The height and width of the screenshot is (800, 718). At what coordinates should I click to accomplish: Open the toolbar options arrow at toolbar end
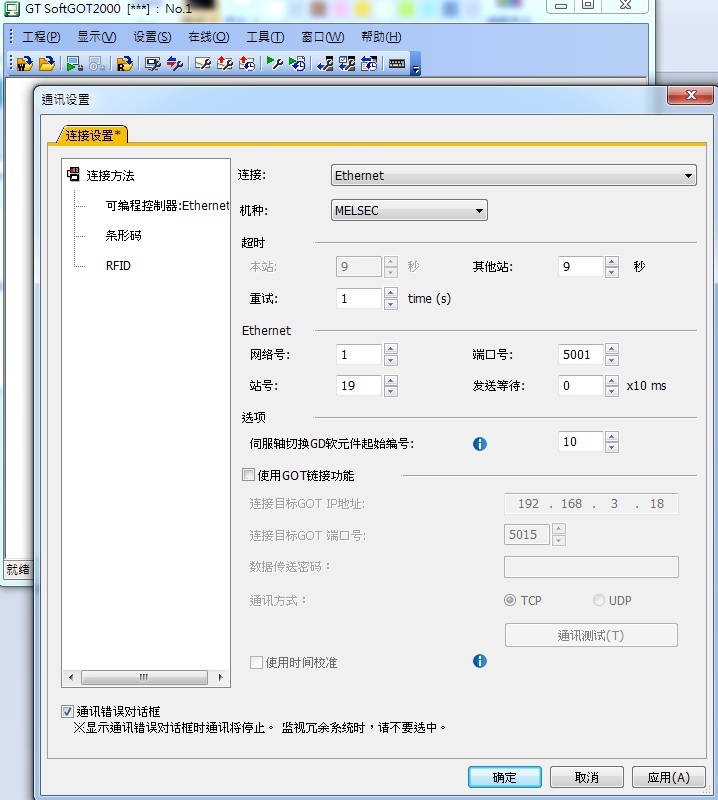click(416, 67)
